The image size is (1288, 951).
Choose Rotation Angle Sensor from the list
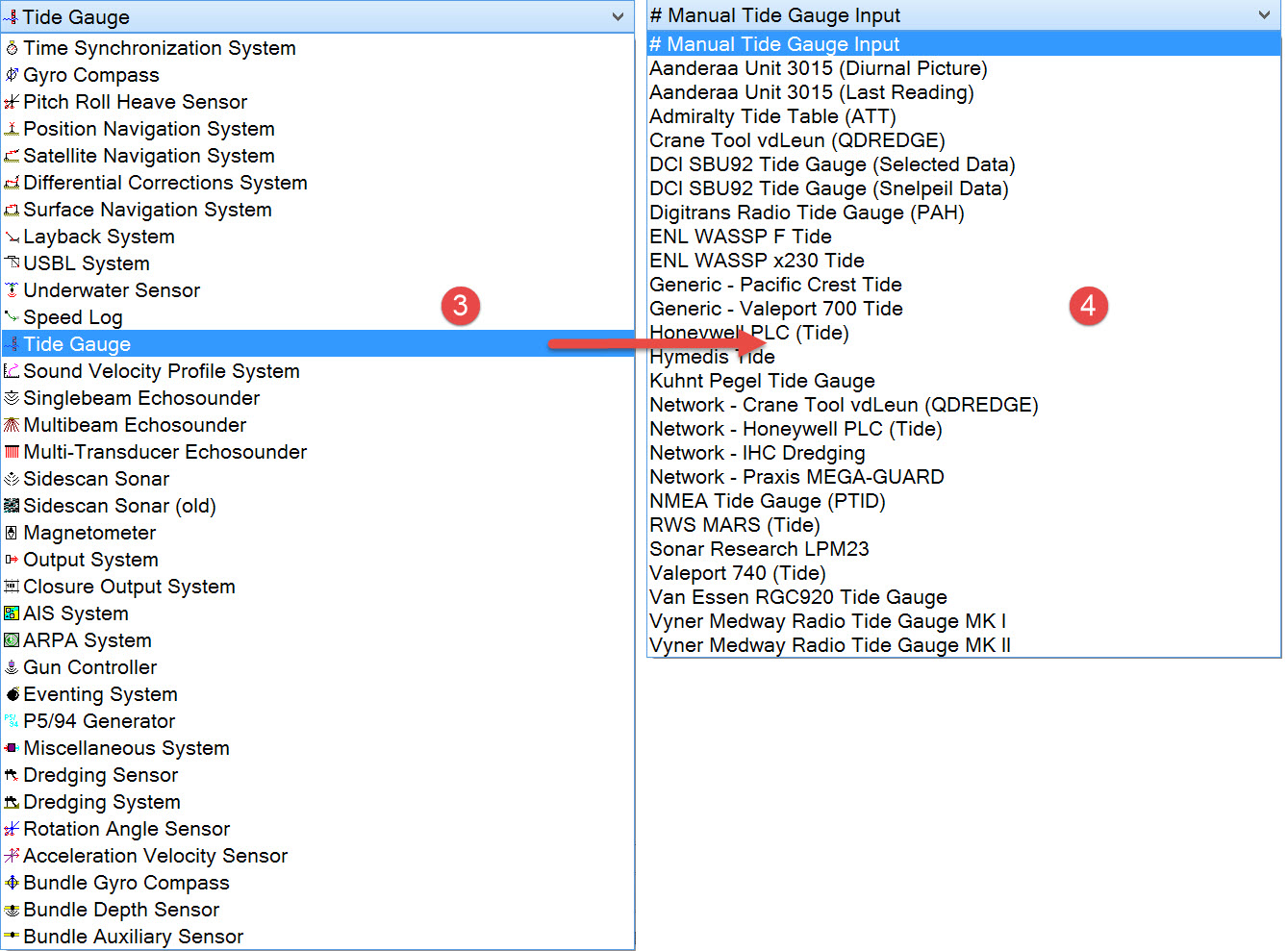[x=318, y=829]
